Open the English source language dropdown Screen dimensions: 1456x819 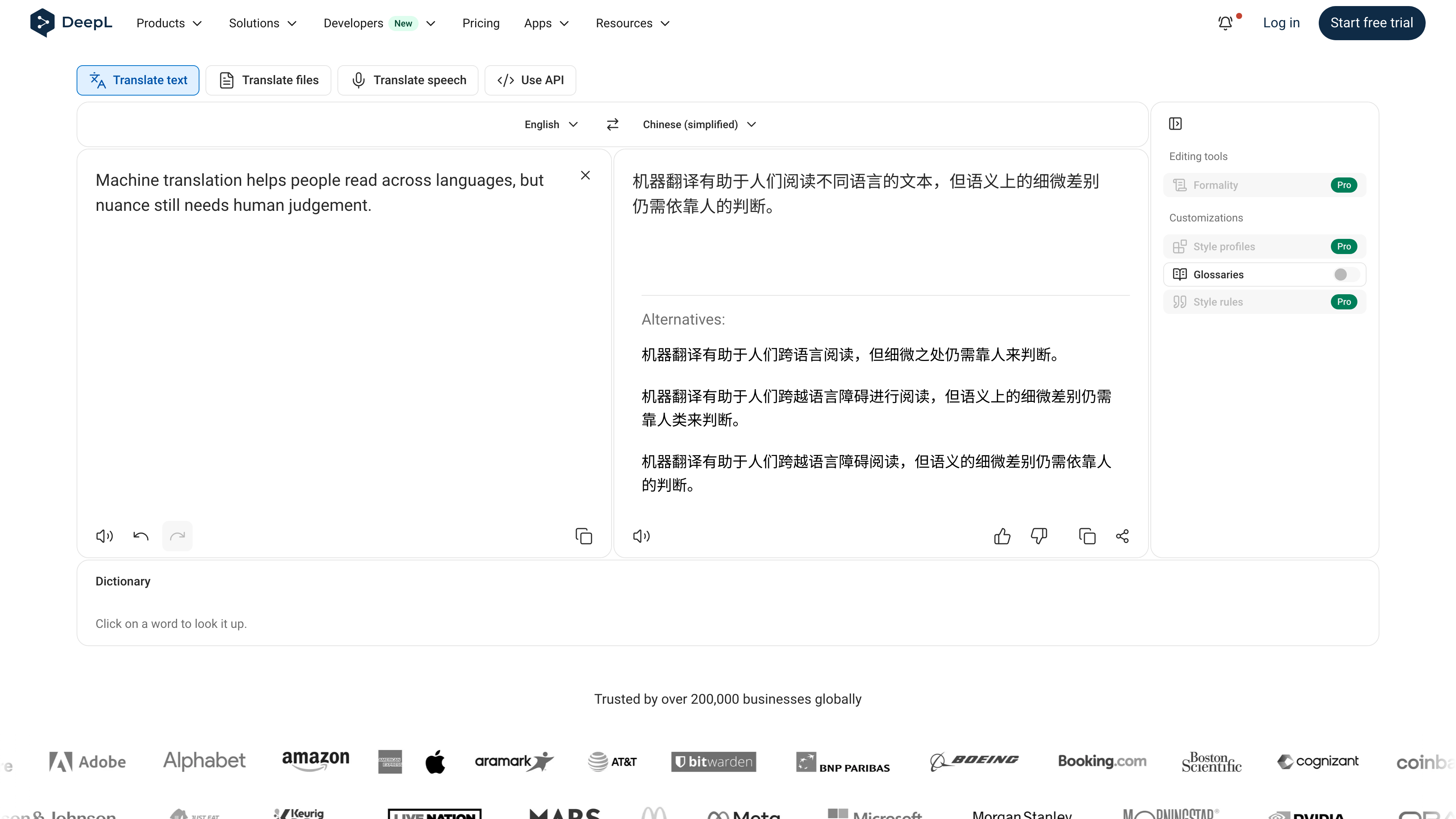coord(551,124)
